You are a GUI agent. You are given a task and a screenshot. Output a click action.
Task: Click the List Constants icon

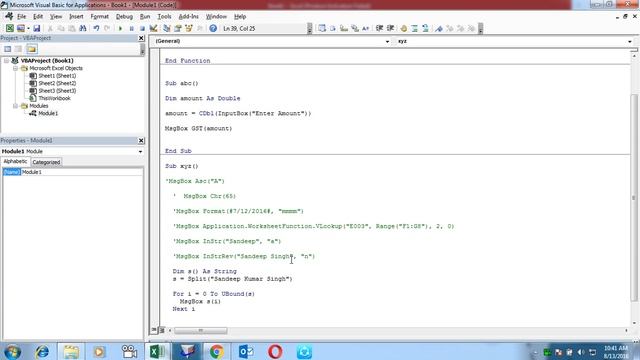(333, 28)
